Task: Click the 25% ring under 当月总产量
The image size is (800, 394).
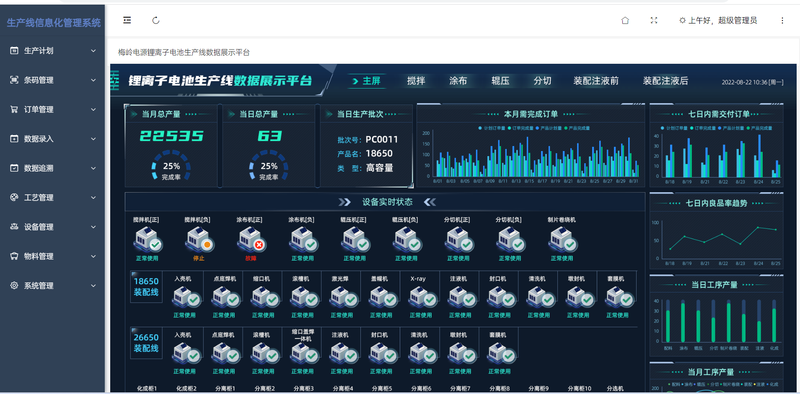Action: coord(171,165)
